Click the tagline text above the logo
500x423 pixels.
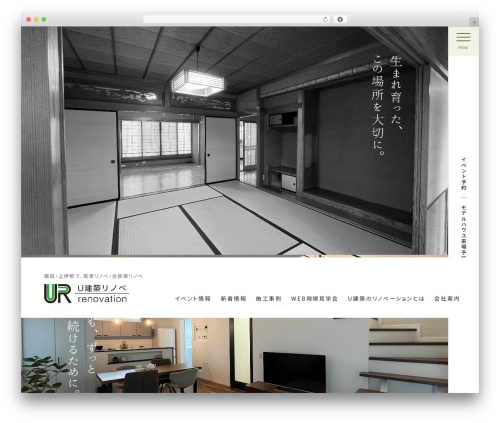(x=93, y=276)
